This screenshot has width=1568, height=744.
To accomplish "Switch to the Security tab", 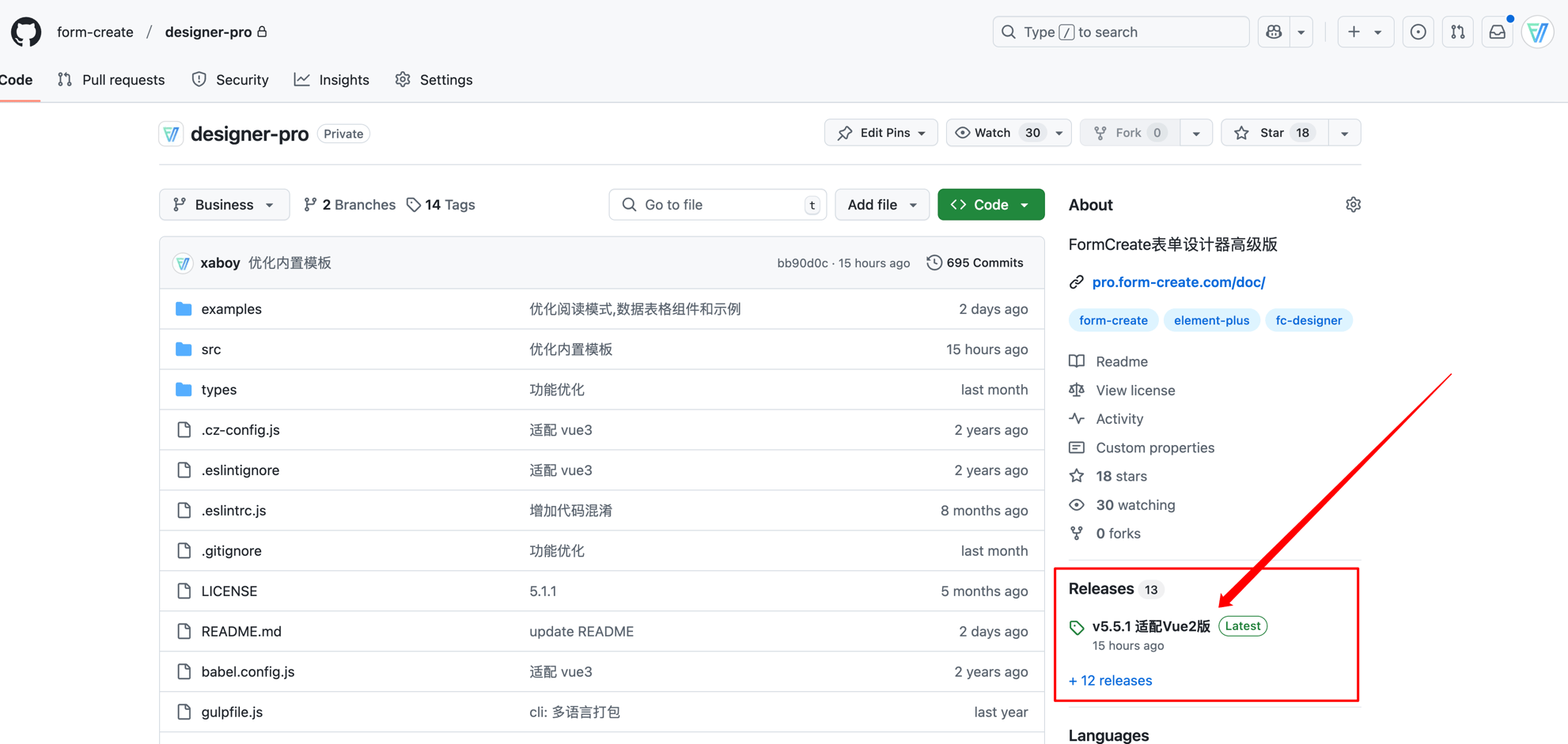I will point(230,80).
